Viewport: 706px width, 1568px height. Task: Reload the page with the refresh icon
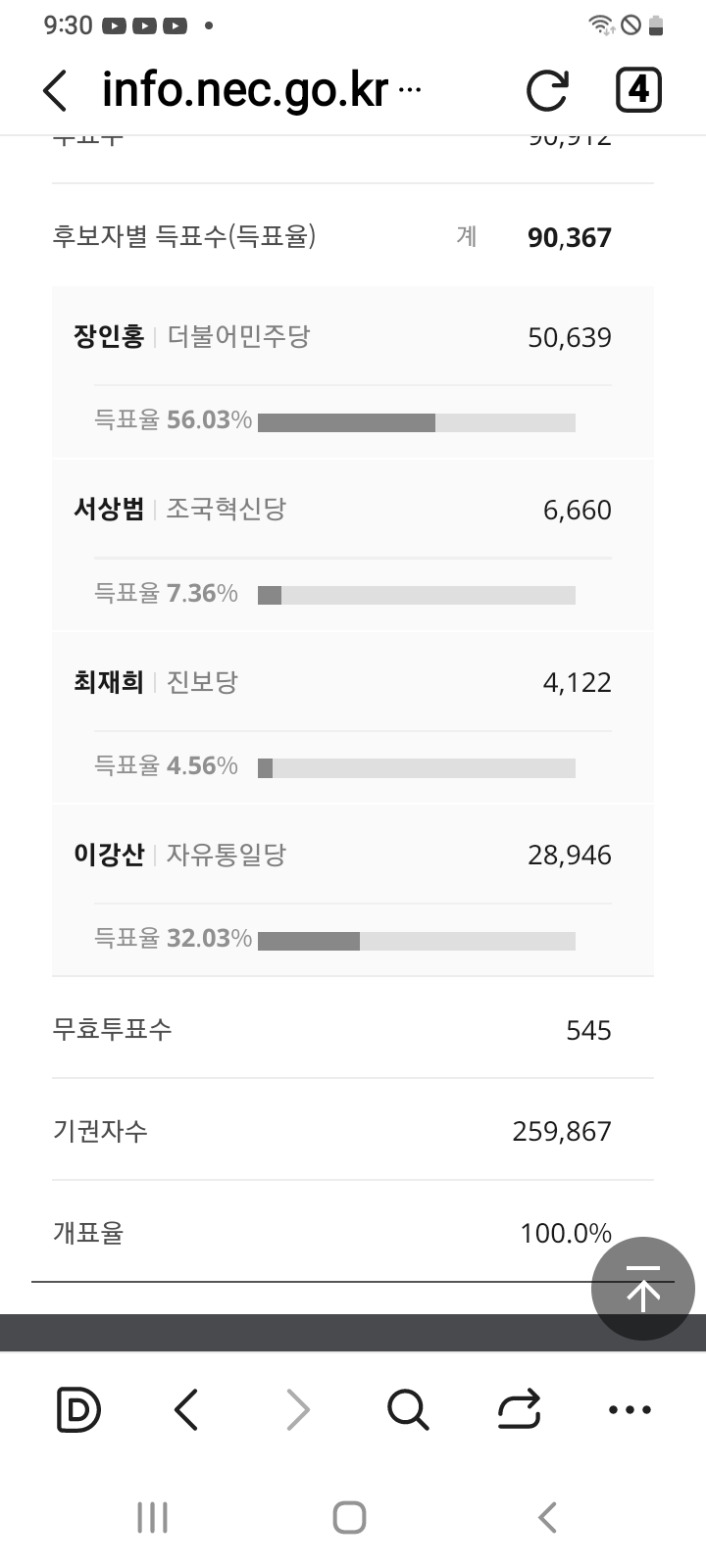pyautogui.click(x=546, y=91)
